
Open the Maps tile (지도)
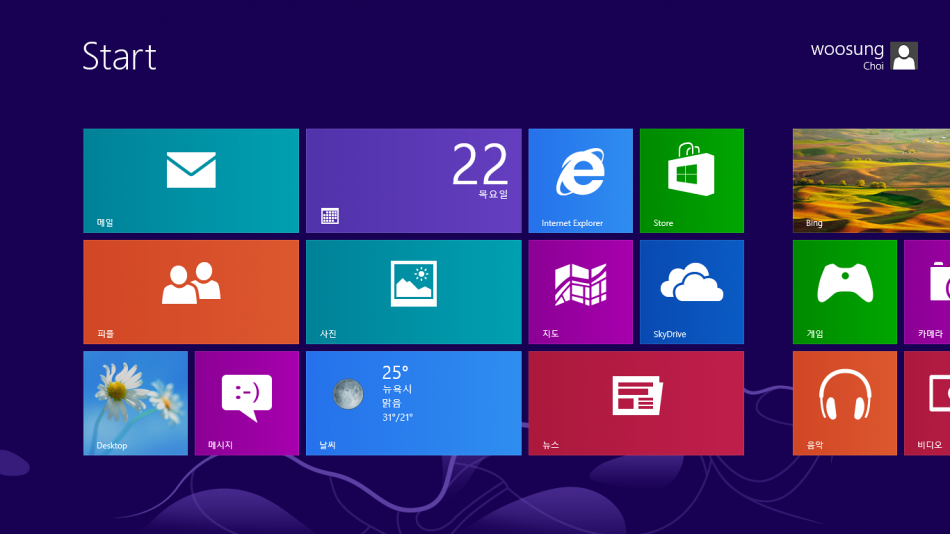click(580, 292)
